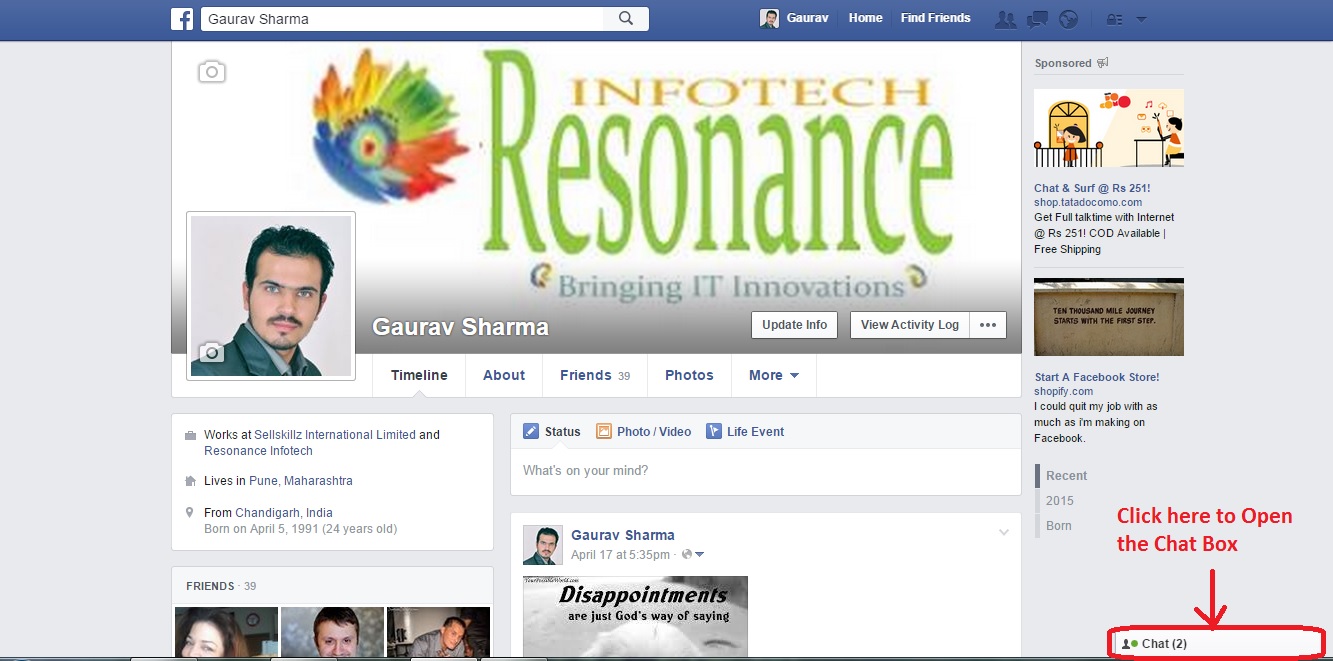Click the Pune, Maharashtra link
The width and height of the screenshot is (1333, 661).
[x=301, y=481]
